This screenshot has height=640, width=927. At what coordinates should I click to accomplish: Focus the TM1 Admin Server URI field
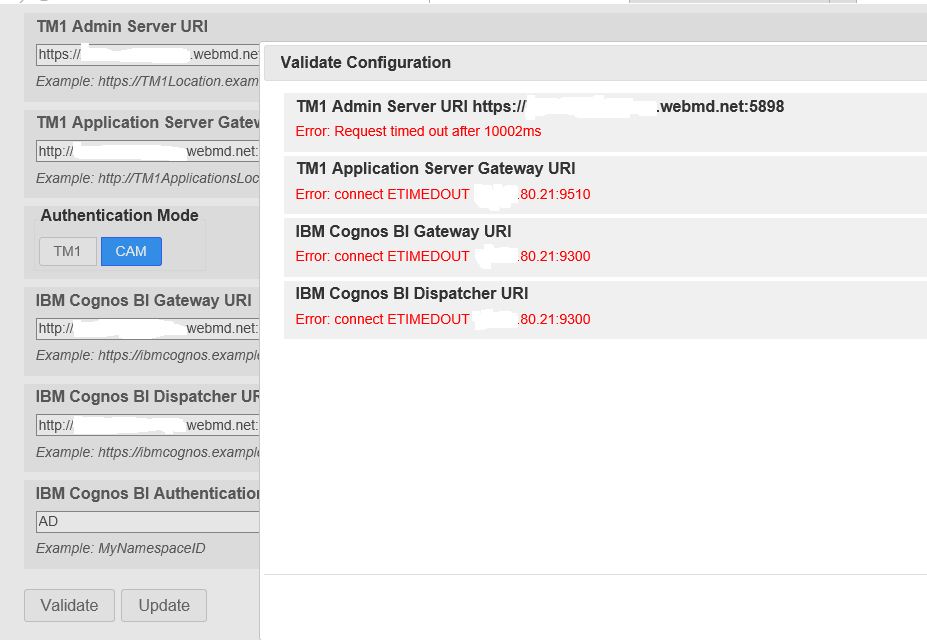[148, 54]
